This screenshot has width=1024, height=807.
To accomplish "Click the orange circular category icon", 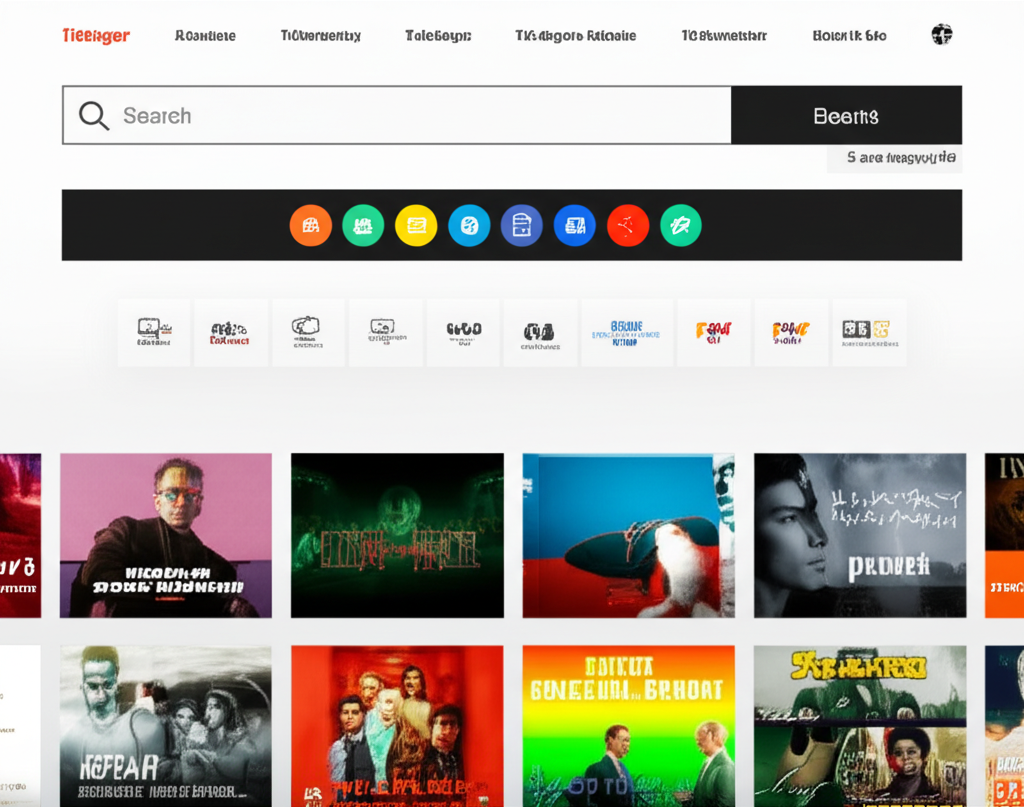I will click(310, 226).
